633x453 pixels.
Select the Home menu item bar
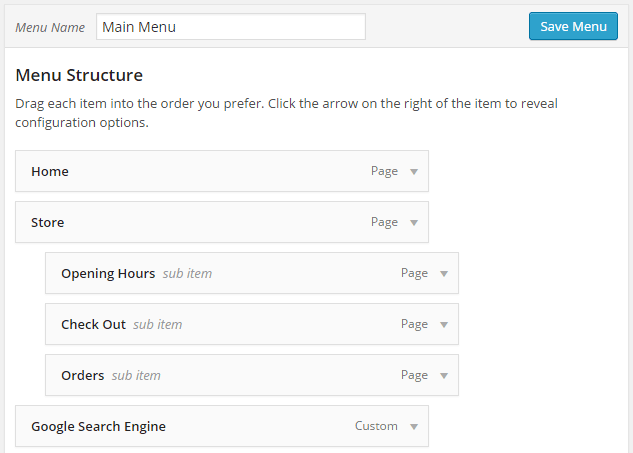click(x=222, y=171)
